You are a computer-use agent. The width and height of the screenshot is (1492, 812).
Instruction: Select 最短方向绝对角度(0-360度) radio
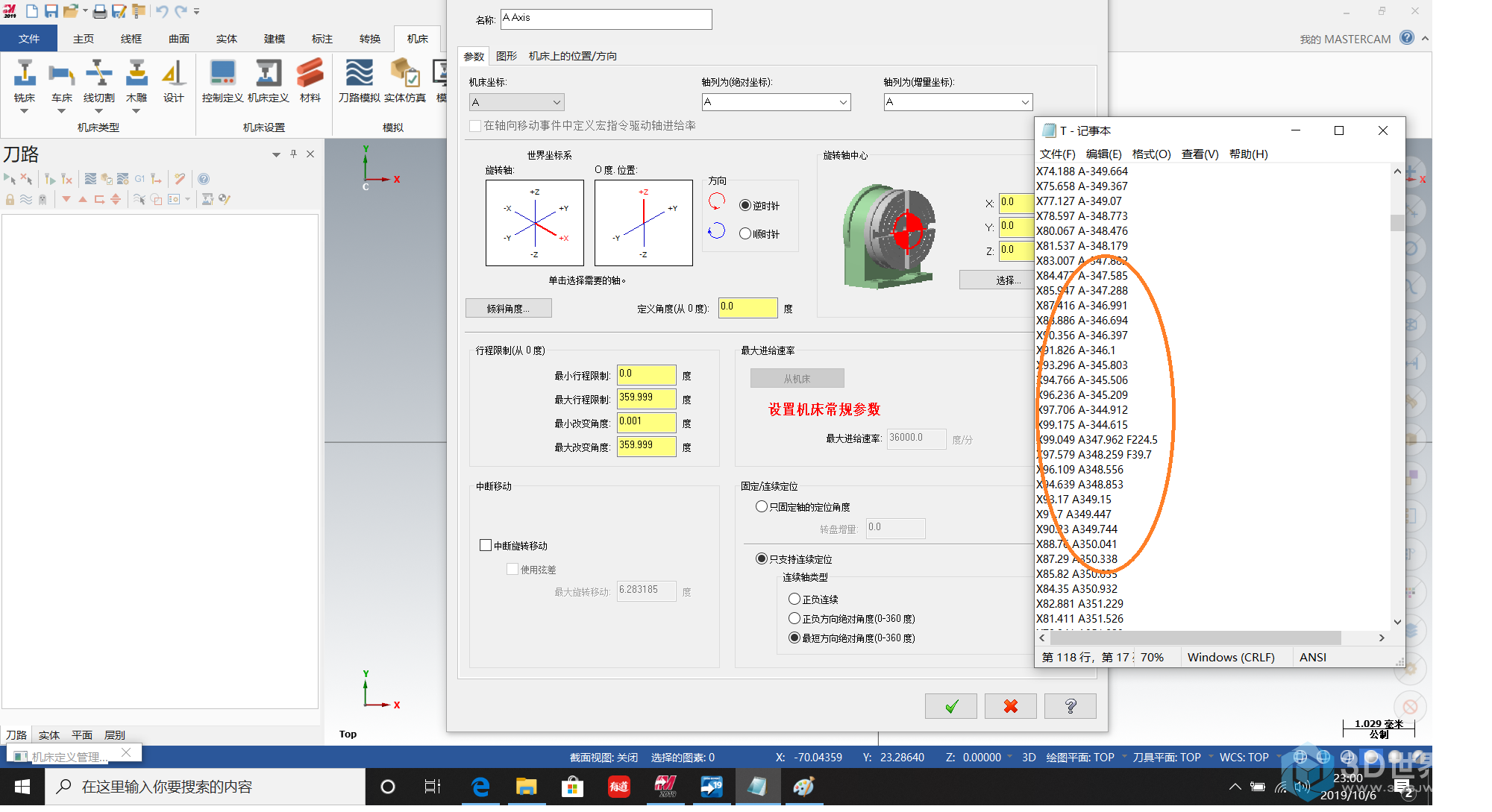(794, 638)
